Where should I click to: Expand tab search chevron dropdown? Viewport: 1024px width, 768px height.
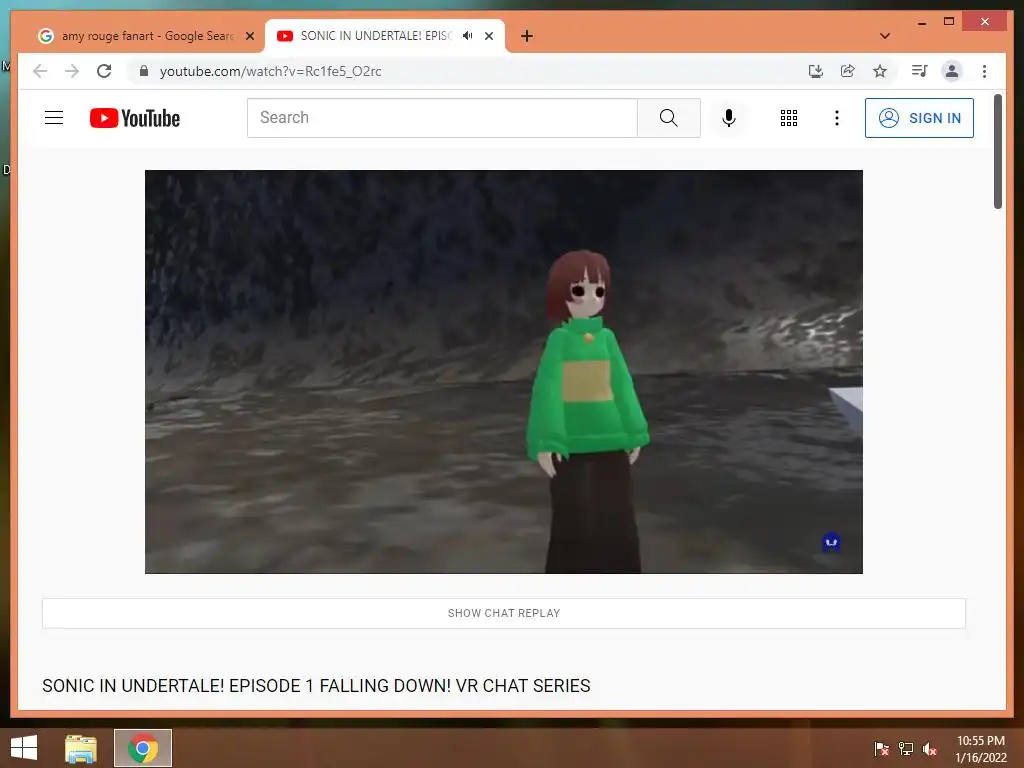885,36
